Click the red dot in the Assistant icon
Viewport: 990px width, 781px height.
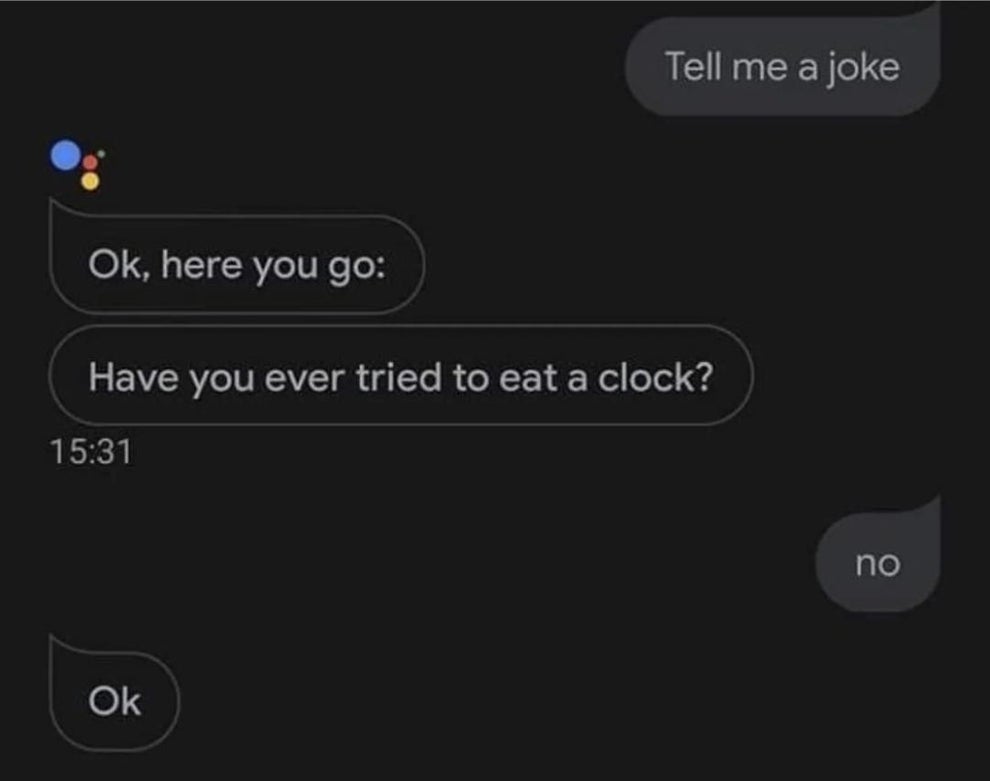90,162
